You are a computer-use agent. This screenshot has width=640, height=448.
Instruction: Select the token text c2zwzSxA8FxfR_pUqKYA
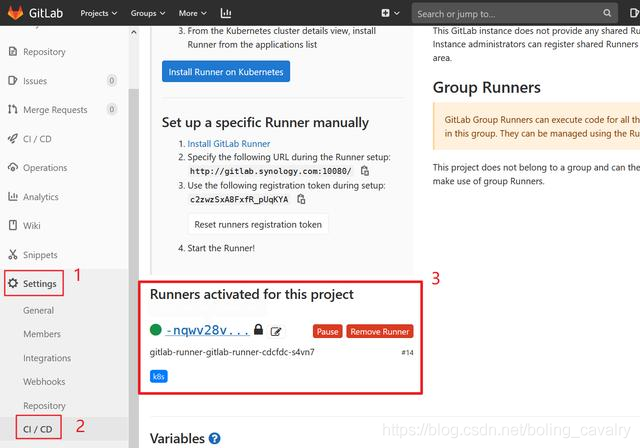pyautogui.click(x=239, y=200)
